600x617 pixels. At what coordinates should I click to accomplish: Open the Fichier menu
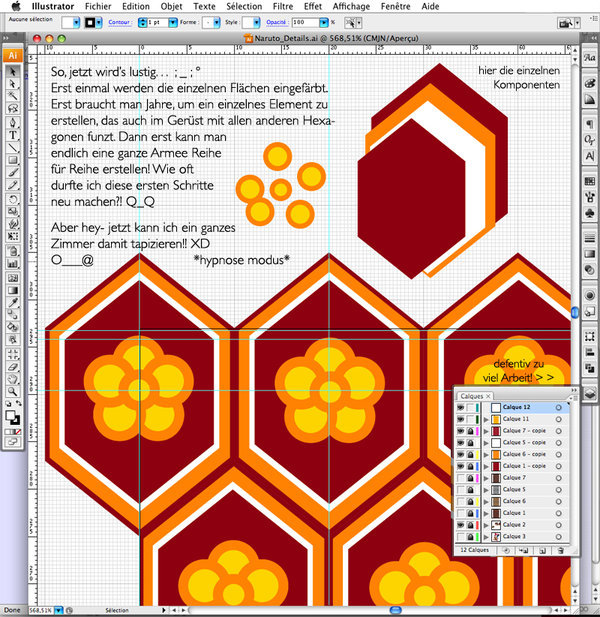point(98,6)
